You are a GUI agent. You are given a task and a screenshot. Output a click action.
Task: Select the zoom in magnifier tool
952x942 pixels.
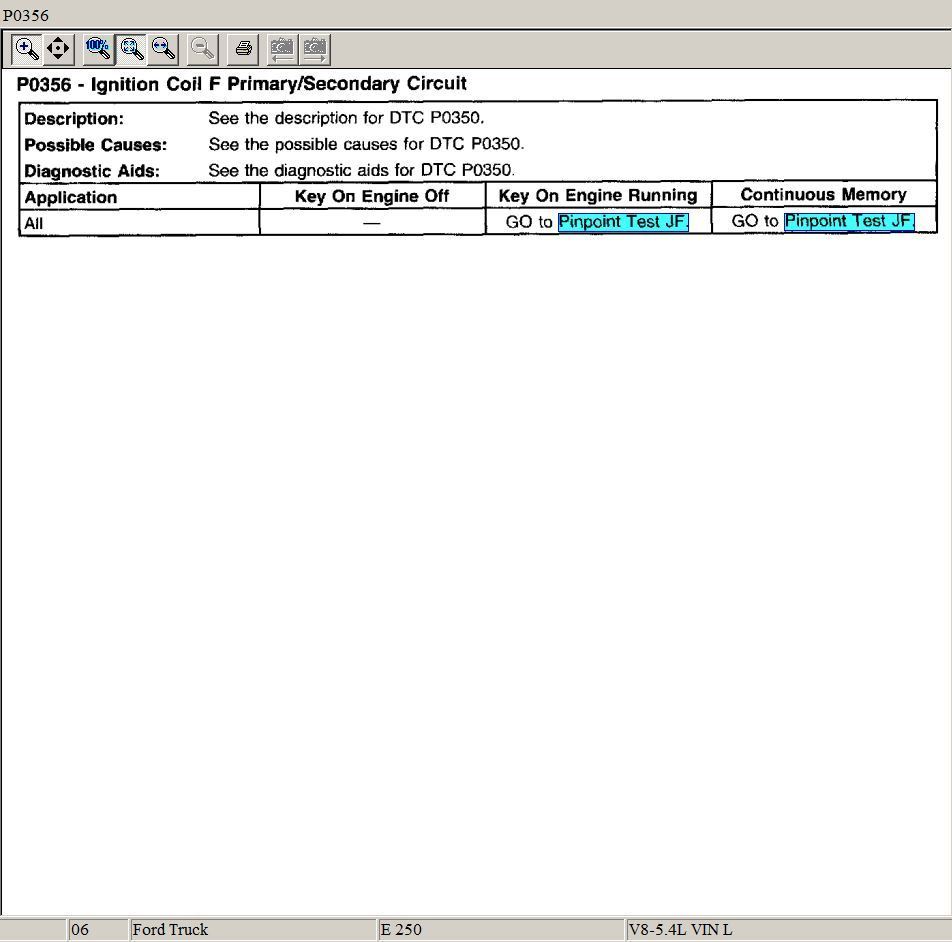[x=27, y=48]
